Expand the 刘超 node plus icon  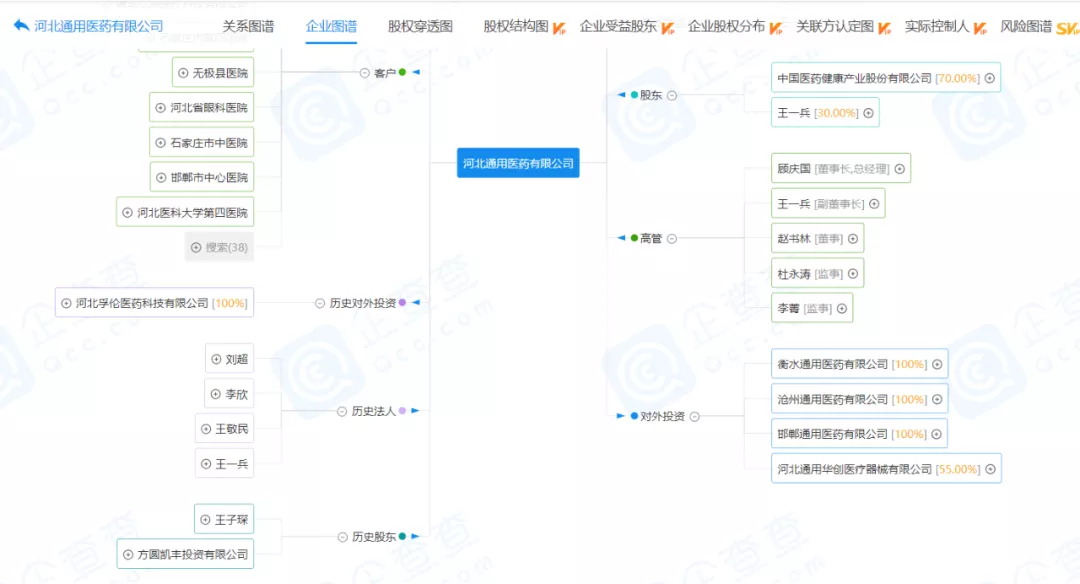216,359
